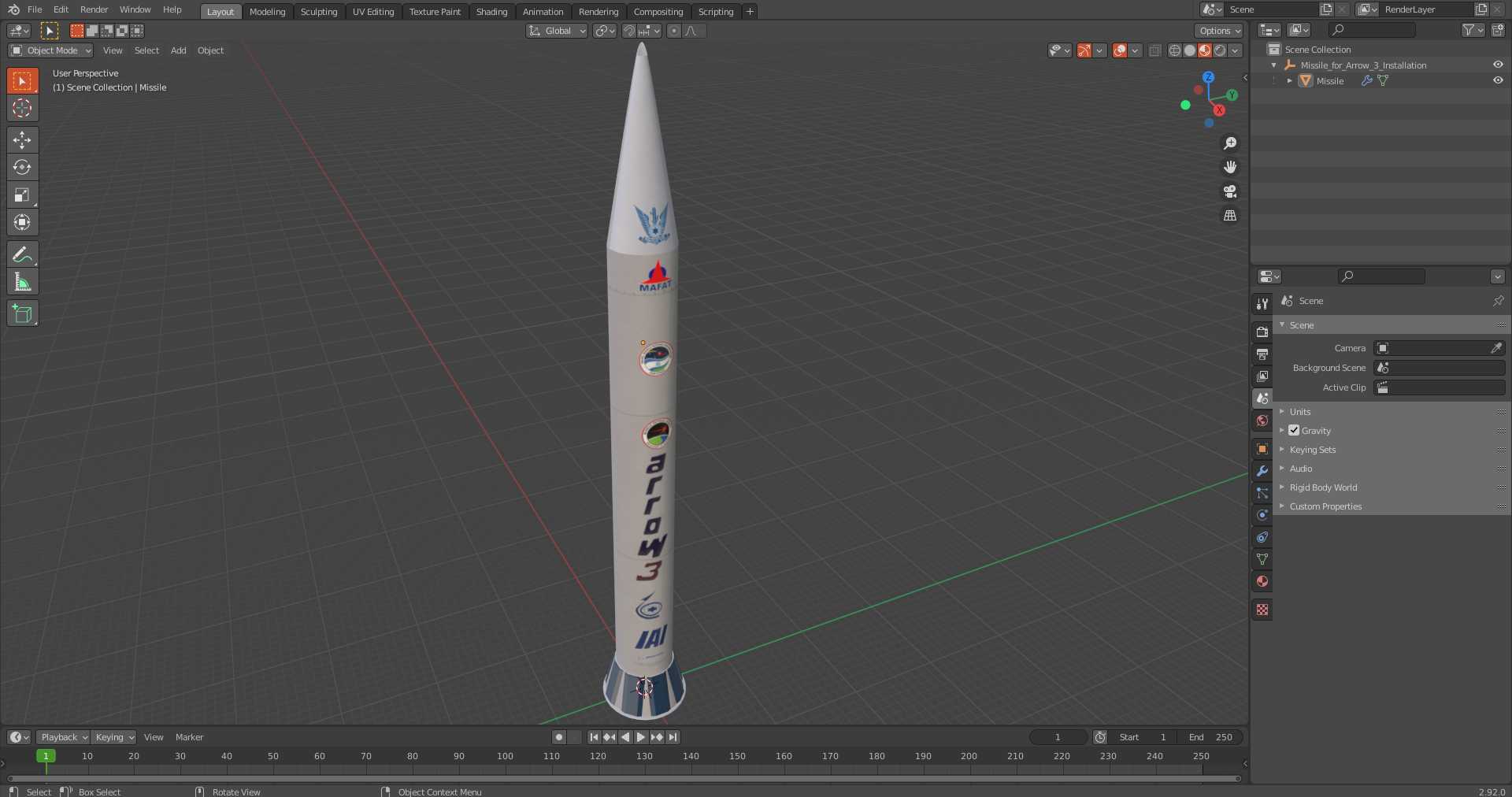The width and height of the screenshot is (1512, 797).
Task: Click the Zoom view magnifier icon
Action: pos(1229,143)
